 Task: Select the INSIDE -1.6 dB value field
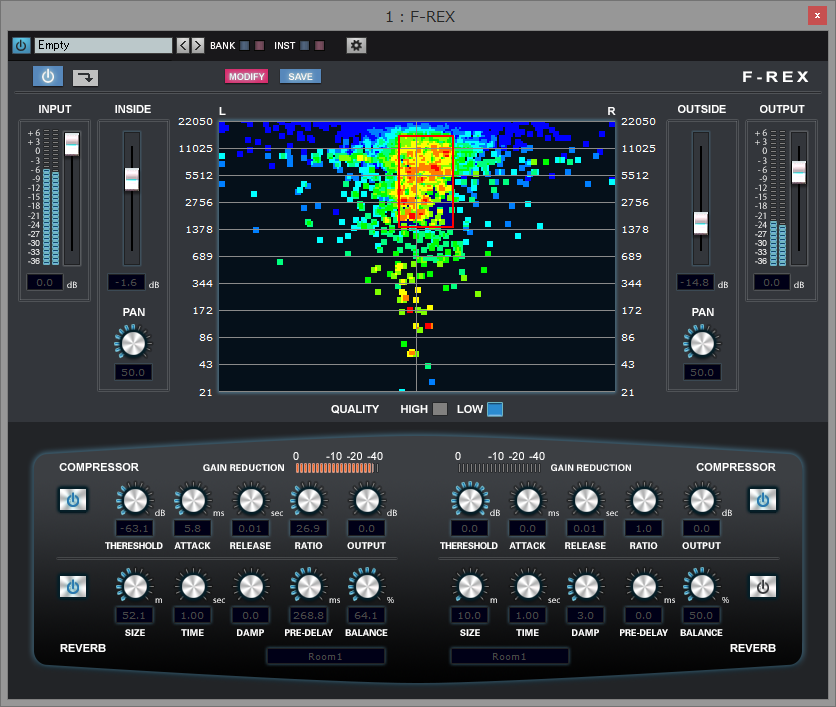coord(126,283)
